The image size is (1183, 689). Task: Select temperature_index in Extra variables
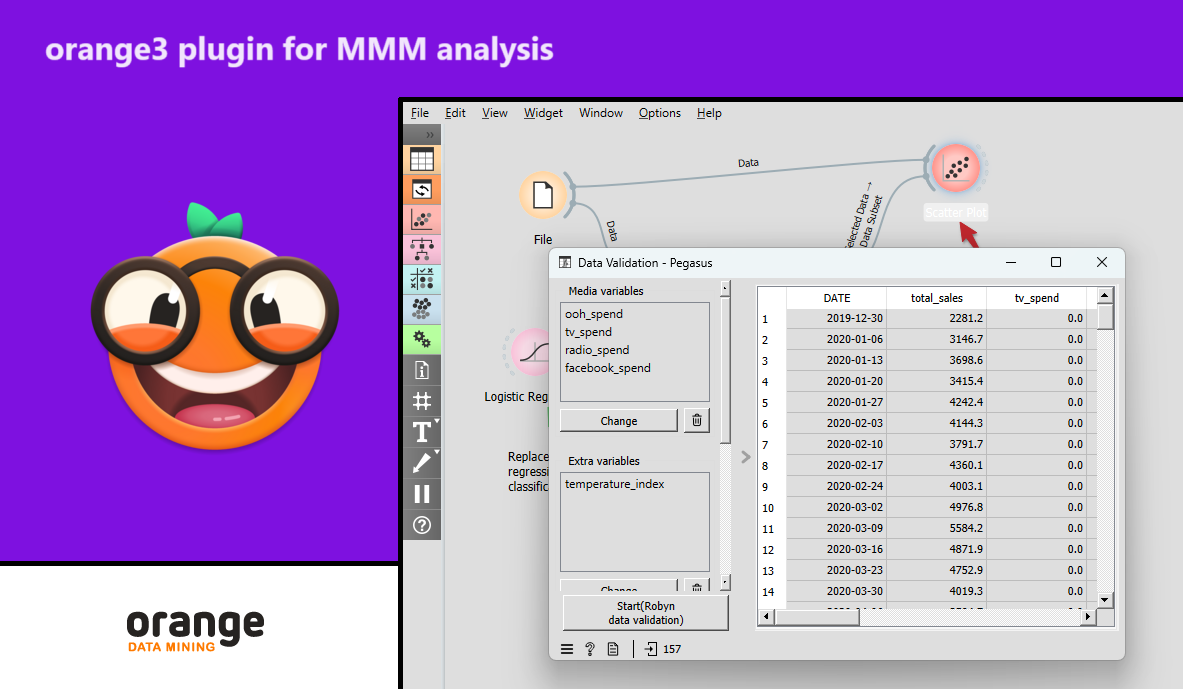click(615, 484)
